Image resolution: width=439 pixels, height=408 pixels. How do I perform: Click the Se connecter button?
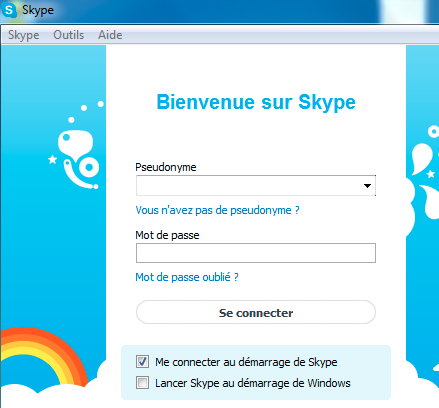[x=256, y=312]
